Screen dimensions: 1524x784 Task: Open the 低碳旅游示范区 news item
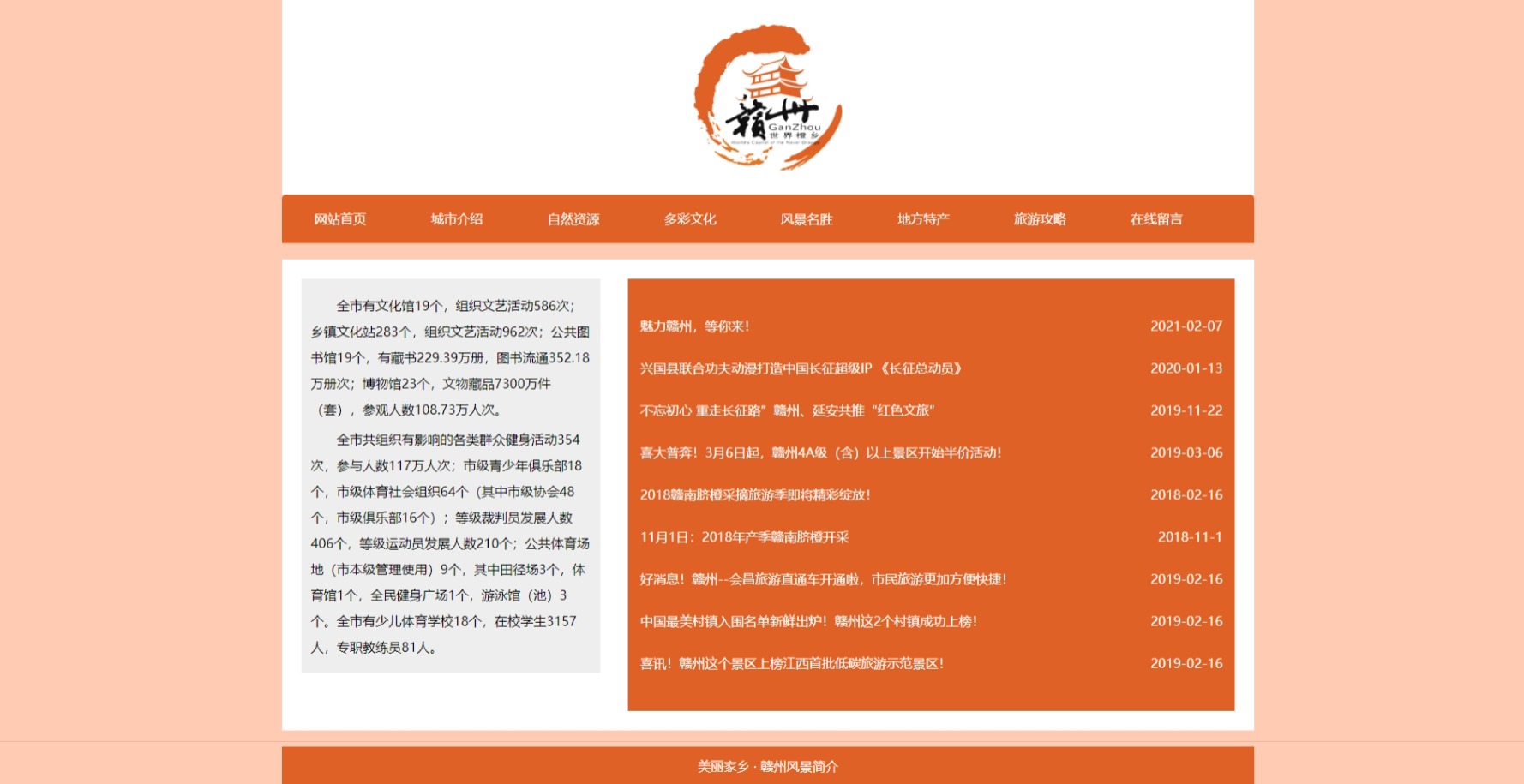789,663
